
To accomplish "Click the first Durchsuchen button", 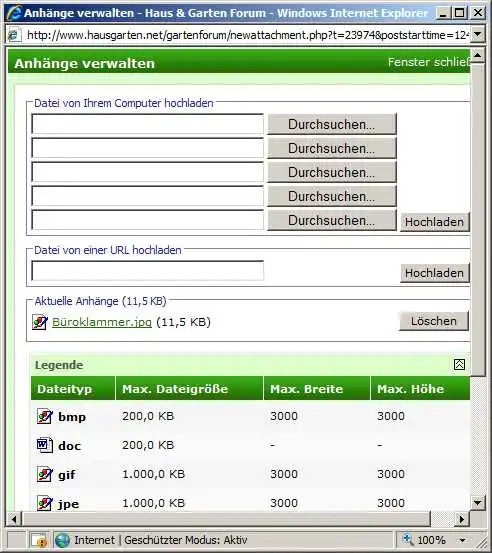I will [x=332, y=124].
